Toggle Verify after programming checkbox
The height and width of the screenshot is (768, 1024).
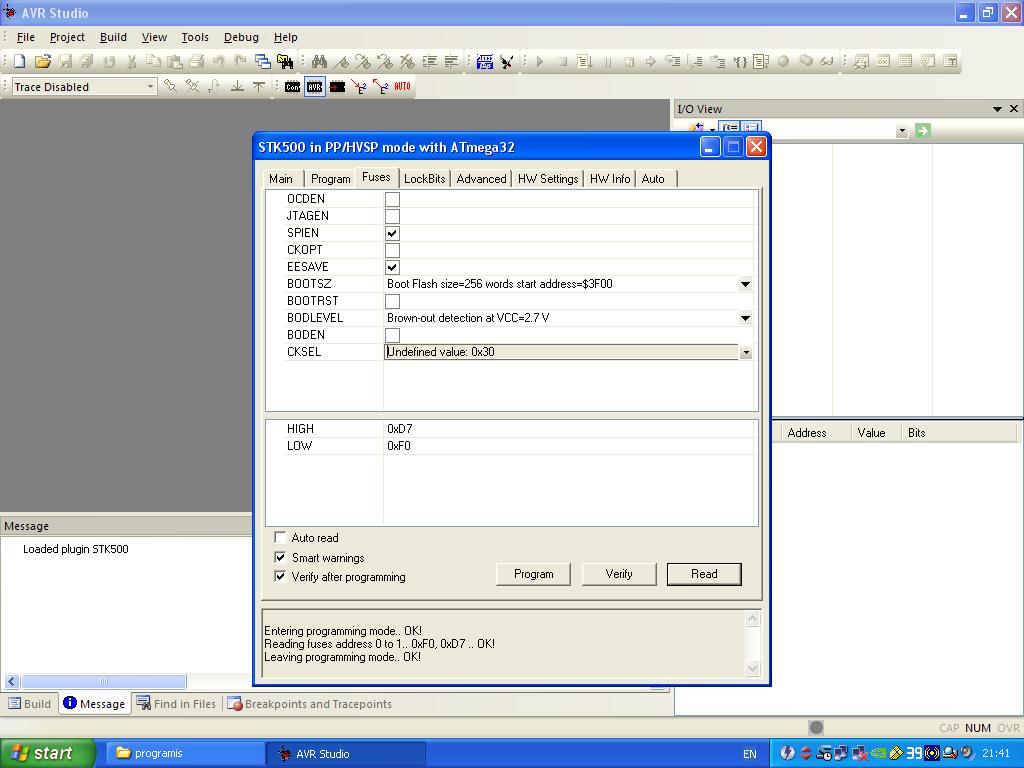[280, 576]
